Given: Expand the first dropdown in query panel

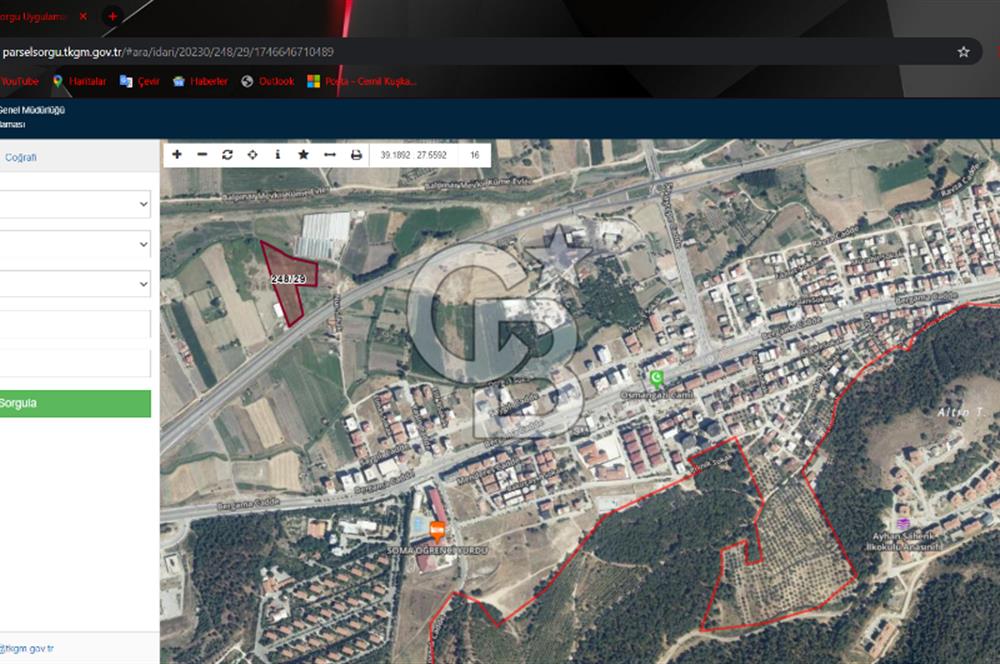Looking at the screenshot, I should click(75, 204).
